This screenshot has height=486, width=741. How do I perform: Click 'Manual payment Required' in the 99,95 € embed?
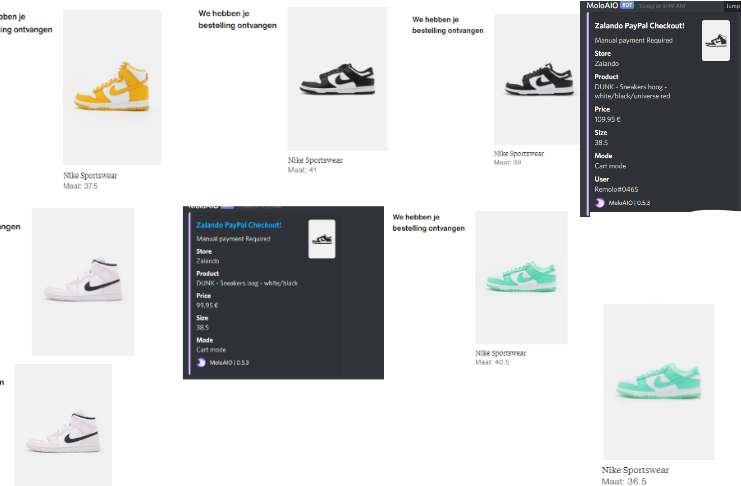(x=233, y=239)
